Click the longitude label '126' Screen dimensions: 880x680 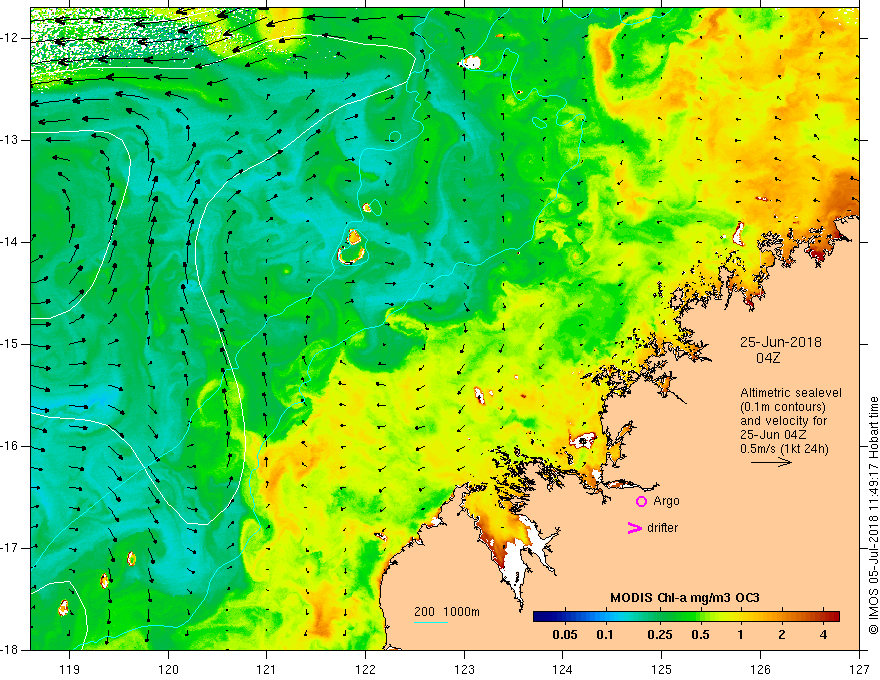point(760,670)
